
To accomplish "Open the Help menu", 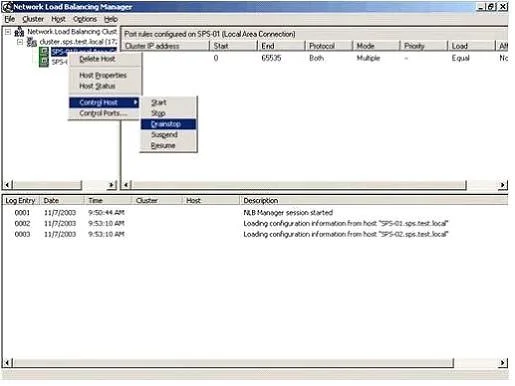I will (110, 19).
